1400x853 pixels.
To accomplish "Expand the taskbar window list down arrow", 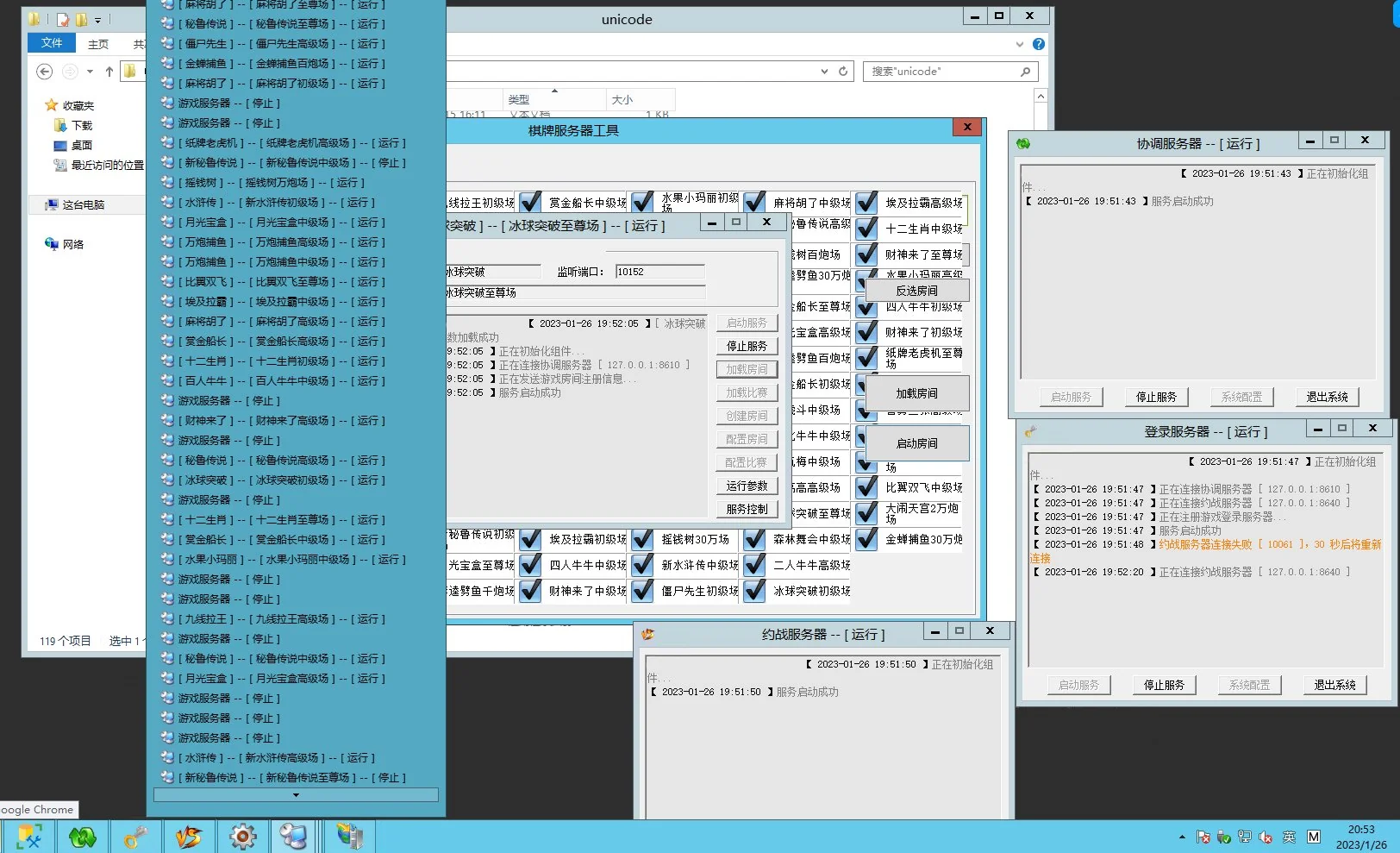I will (x=296, y=795).
